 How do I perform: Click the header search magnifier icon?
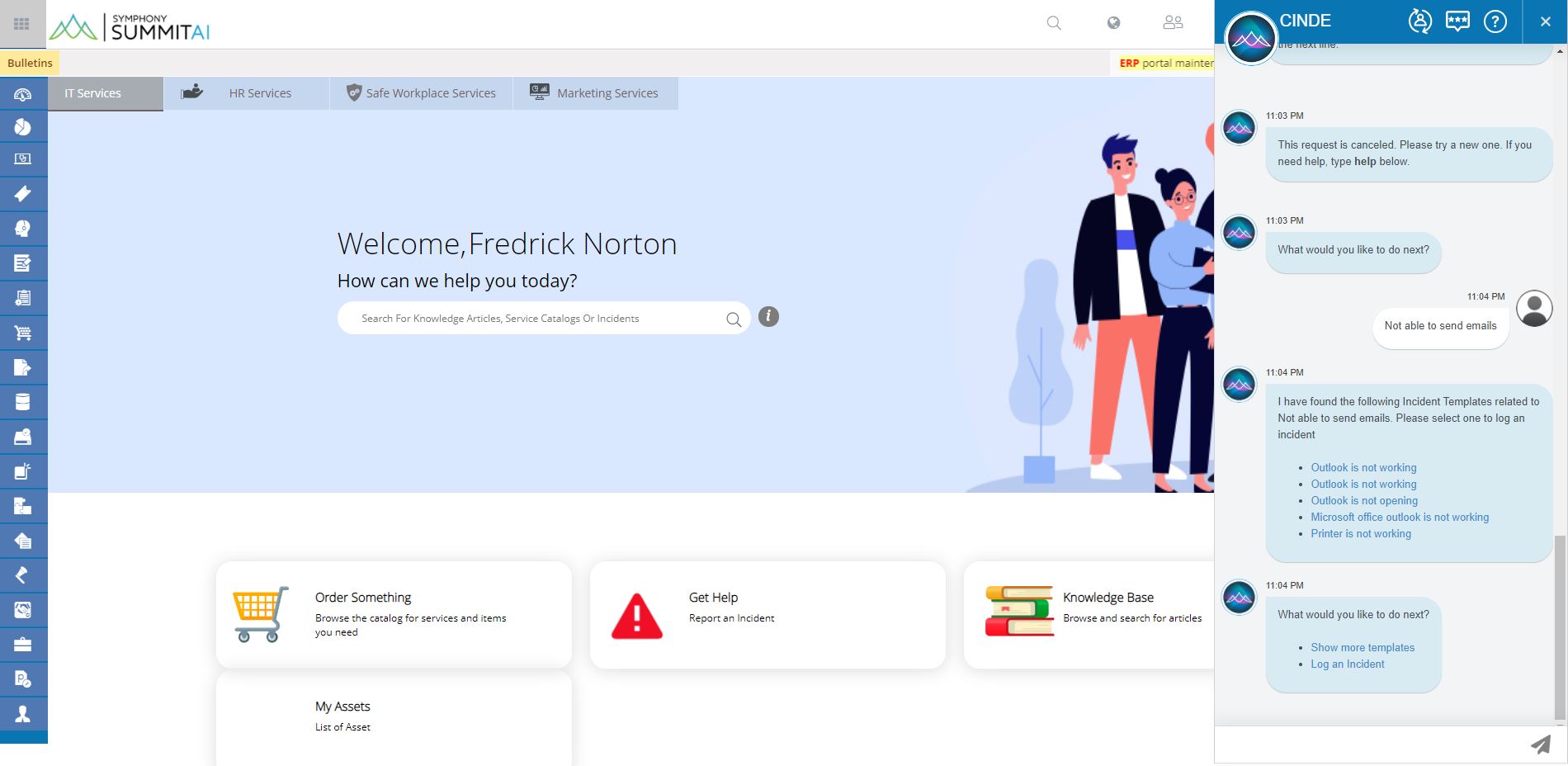[1054, 23]
